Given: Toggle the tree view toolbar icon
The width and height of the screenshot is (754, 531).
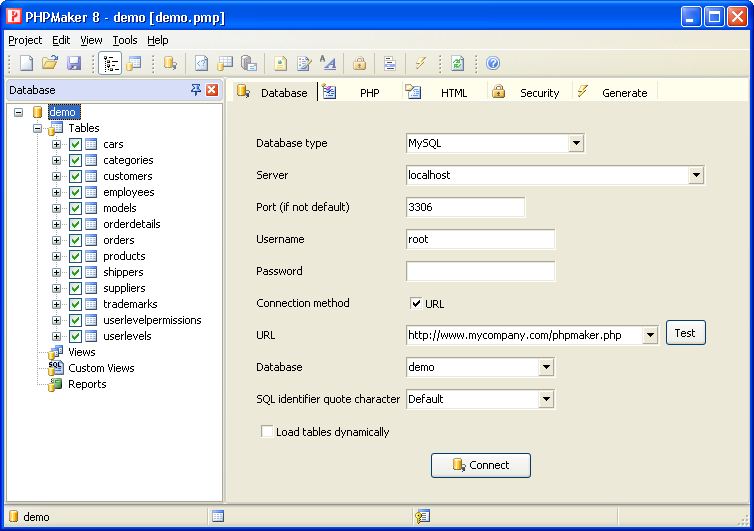Looking at the screenshot, I should pos(110,63).
